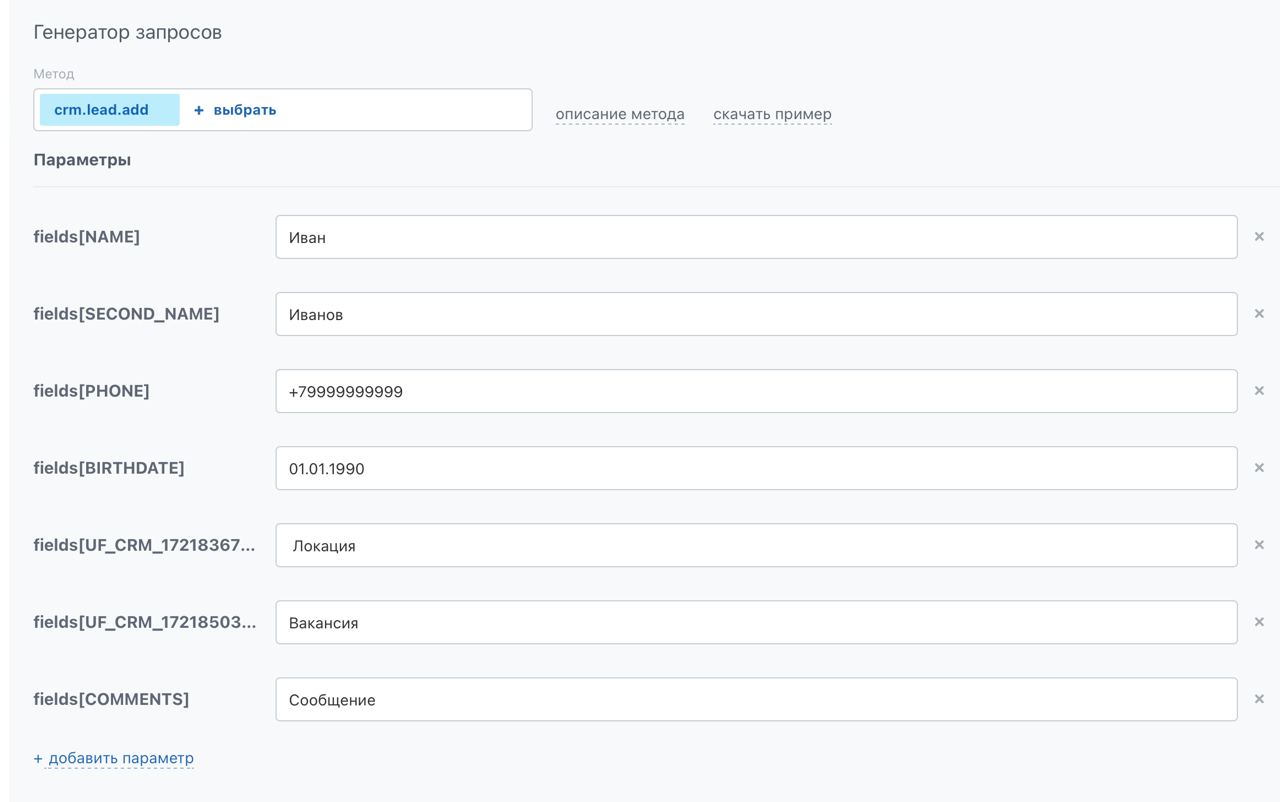The width and height of the screenshot is (1280, 802).
Task: Click the crm.lead.add method tag
Action: click(x=110, y=110)
